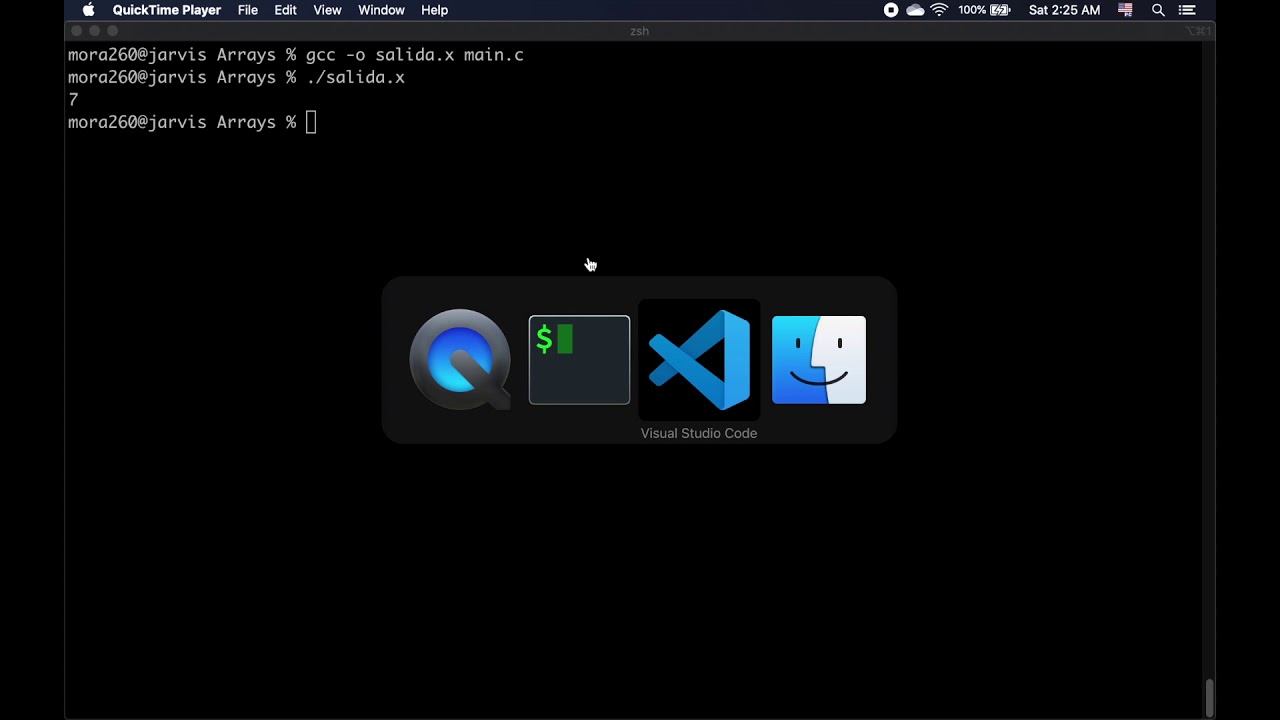Open the Help menu
The width and height of the screenshot is (1280, 720).
pyautogui.click(x=434, y=10)
